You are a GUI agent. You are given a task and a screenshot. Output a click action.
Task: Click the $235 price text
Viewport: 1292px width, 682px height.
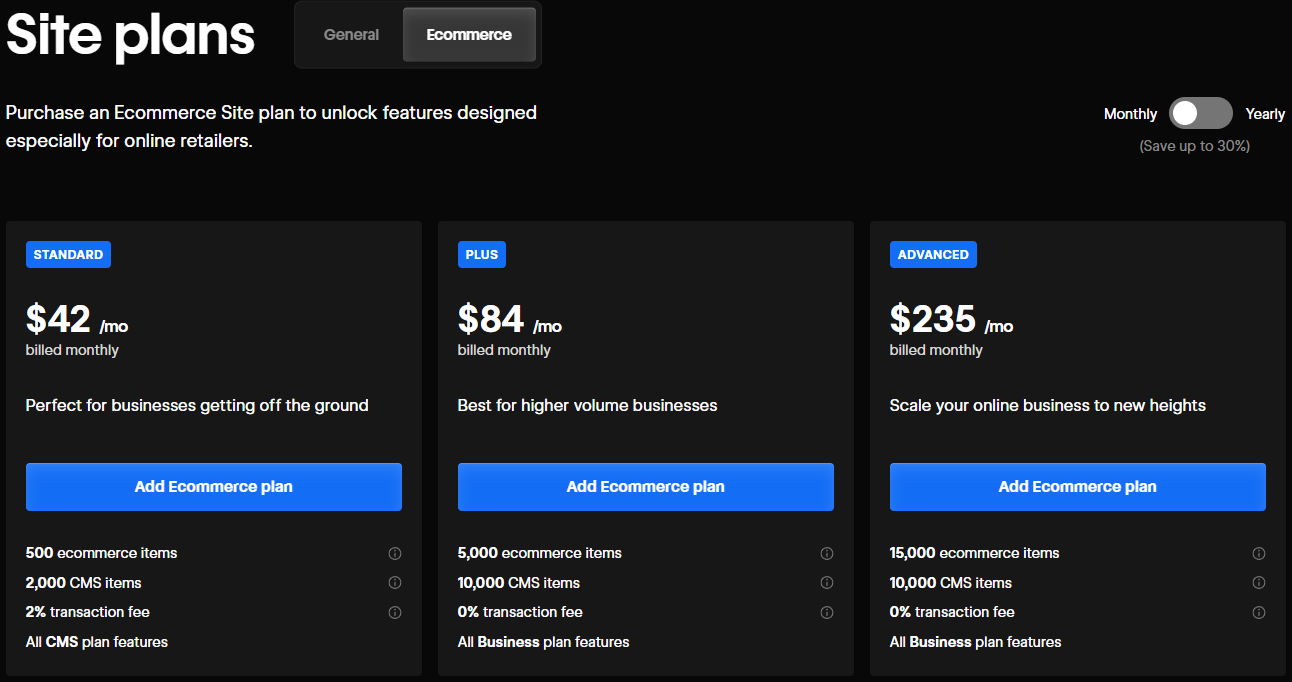933,319
